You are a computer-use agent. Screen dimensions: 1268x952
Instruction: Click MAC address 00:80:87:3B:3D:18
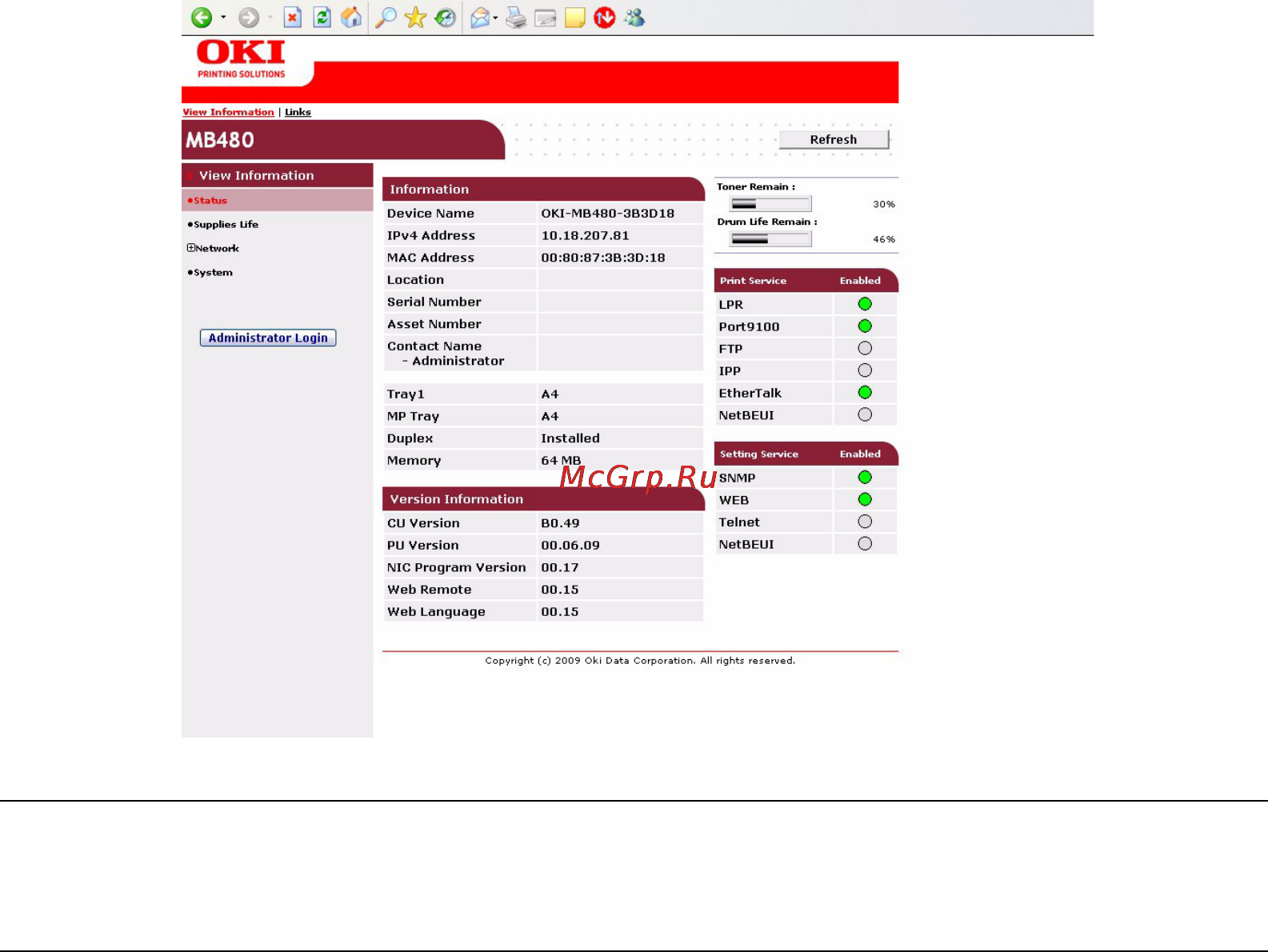603,258
